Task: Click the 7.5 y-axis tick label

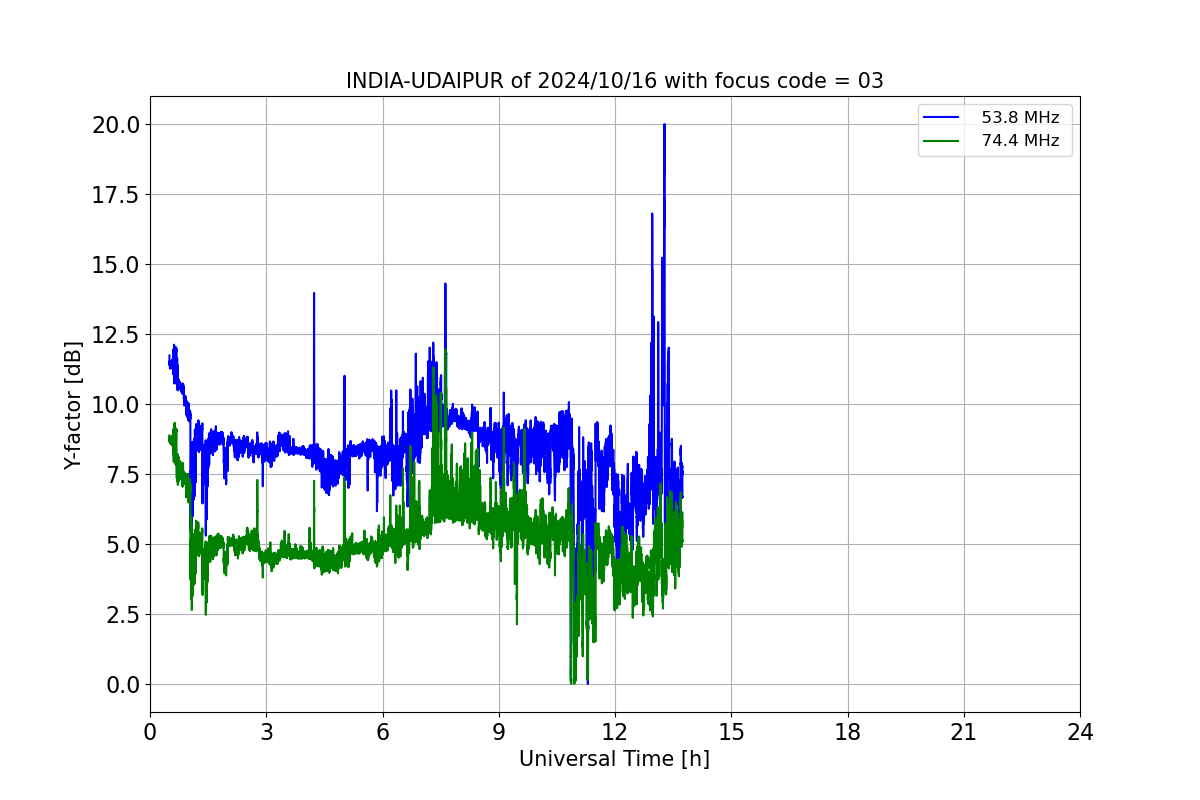Action: pos(123,474)
